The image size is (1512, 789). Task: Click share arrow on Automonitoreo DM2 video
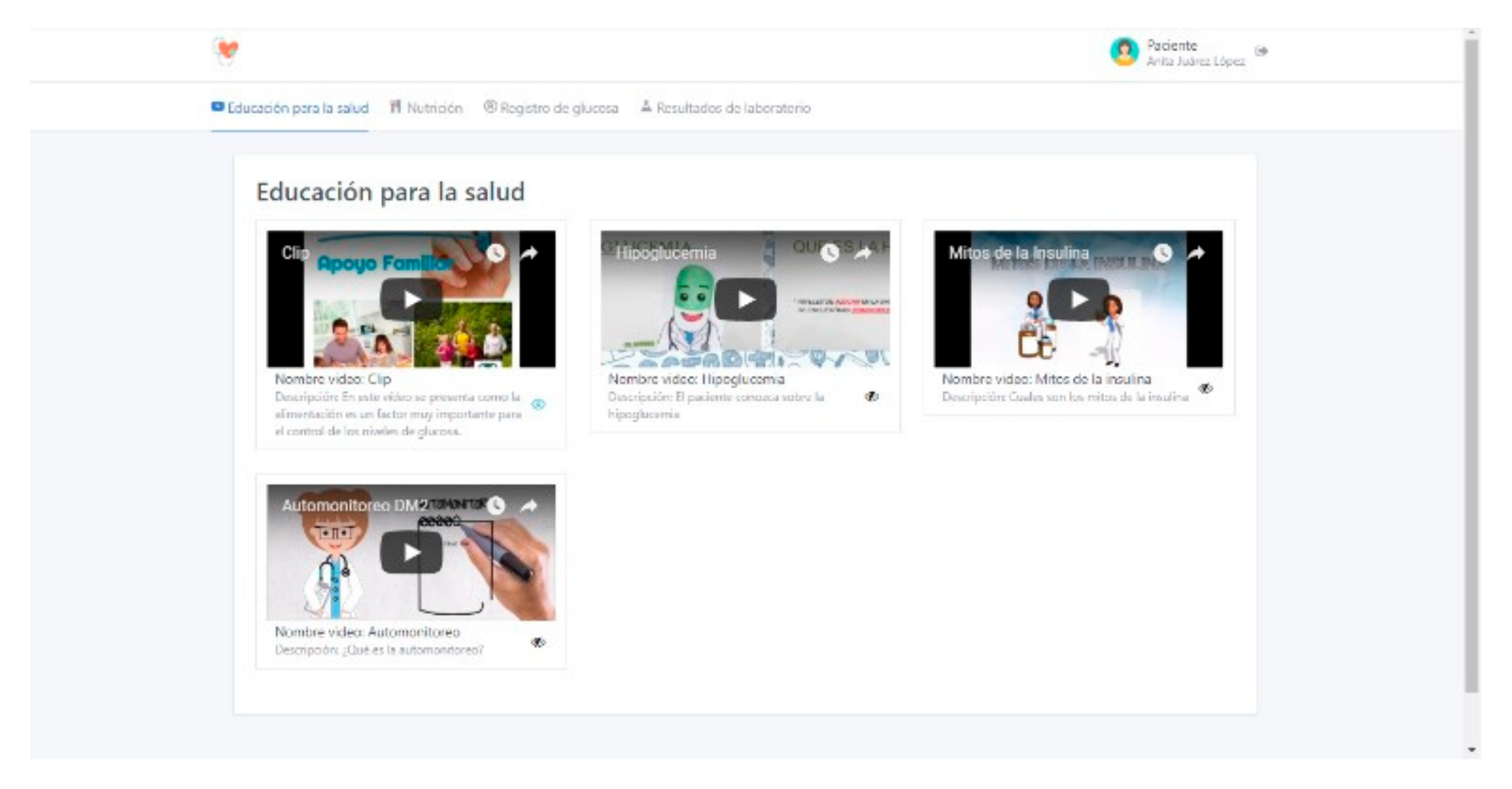click(x=529, y=505)
